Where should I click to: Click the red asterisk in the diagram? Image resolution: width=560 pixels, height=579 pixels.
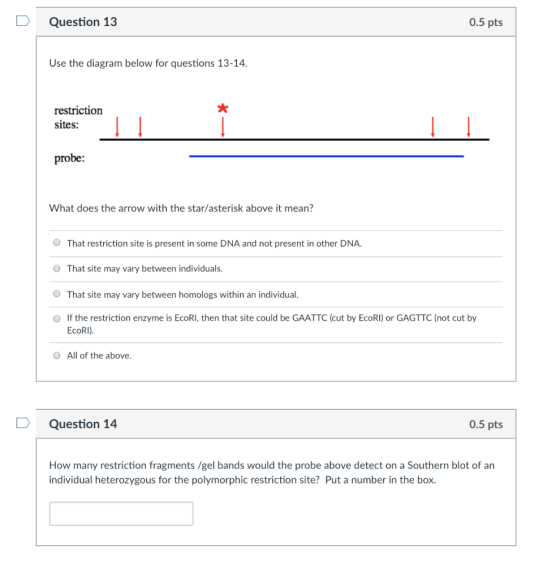[x=223, y=108]
